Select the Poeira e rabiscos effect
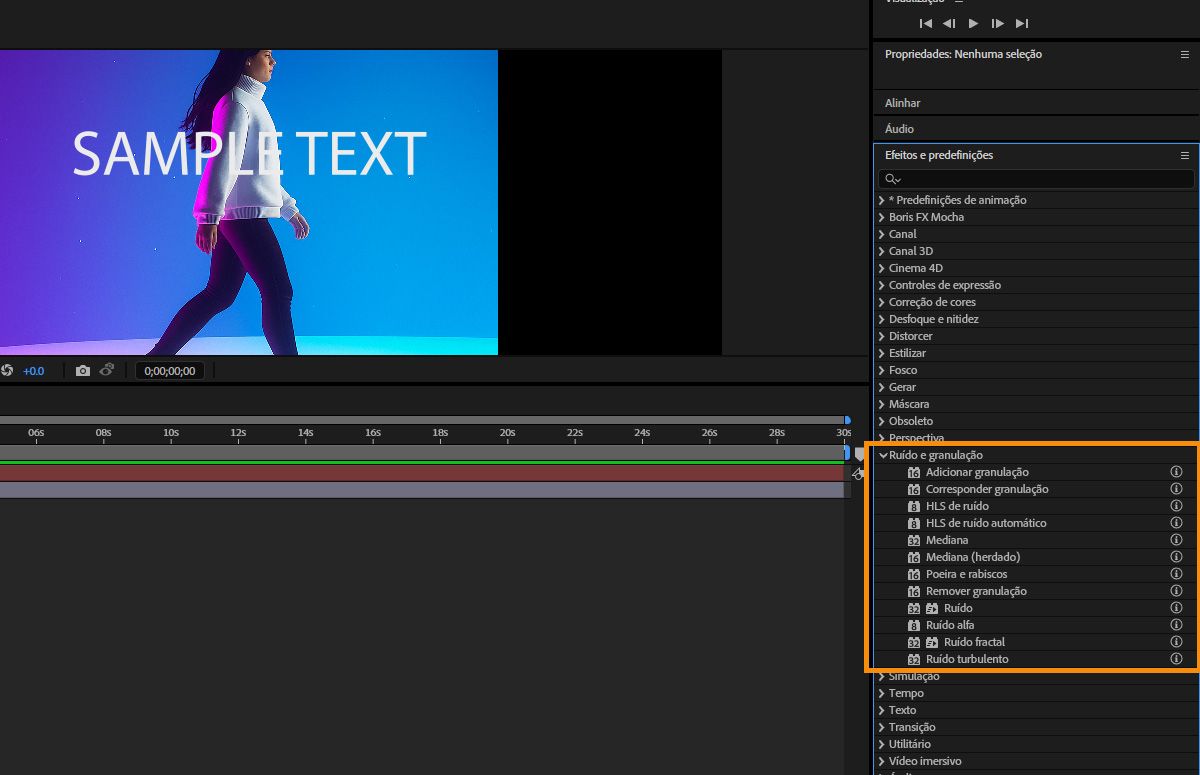This screenshot has height=775, width=1200. [966, 574]
